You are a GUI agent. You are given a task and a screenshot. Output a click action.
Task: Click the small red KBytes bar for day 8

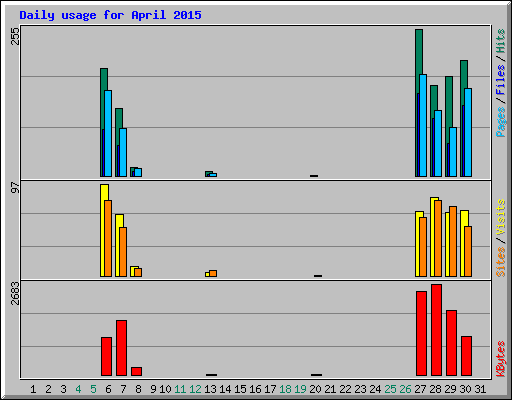coord(136,372)
